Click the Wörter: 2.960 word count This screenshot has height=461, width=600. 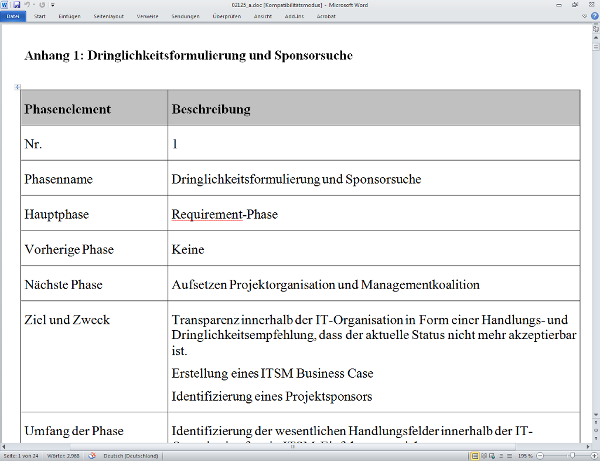click(x=61, y=456)
